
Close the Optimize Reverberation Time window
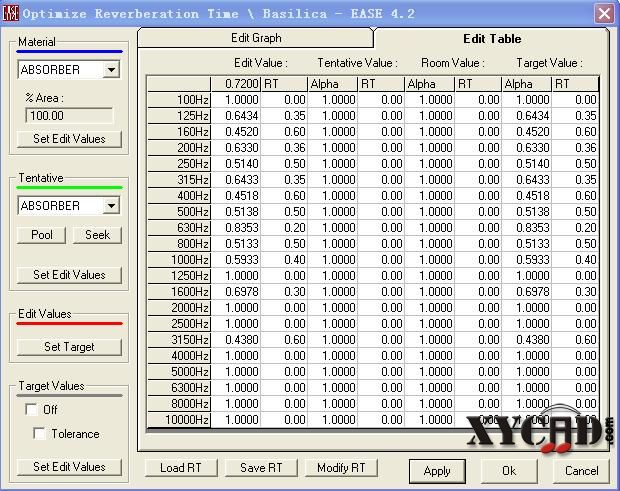coord(604,14)
